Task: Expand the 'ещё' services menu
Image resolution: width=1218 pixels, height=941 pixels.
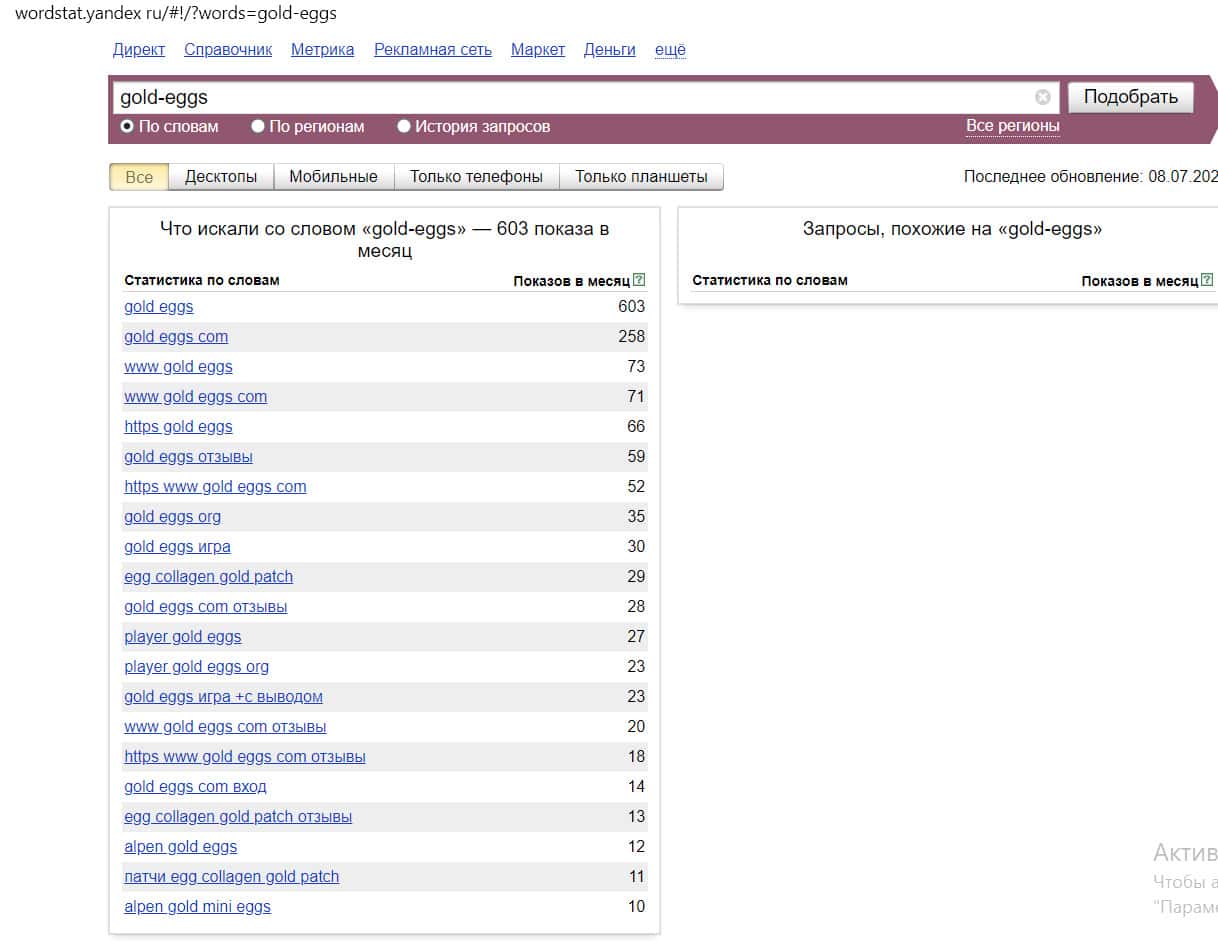Action: (x=670, y=50)
